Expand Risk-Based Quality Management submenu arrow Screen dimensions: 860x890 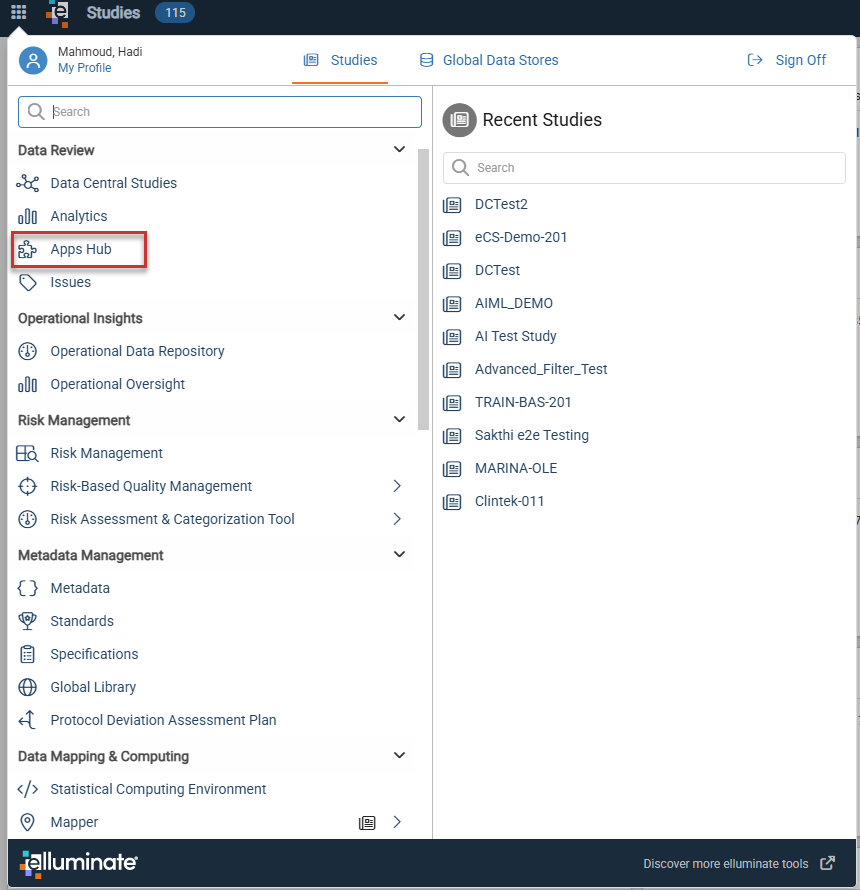[397, 486]
